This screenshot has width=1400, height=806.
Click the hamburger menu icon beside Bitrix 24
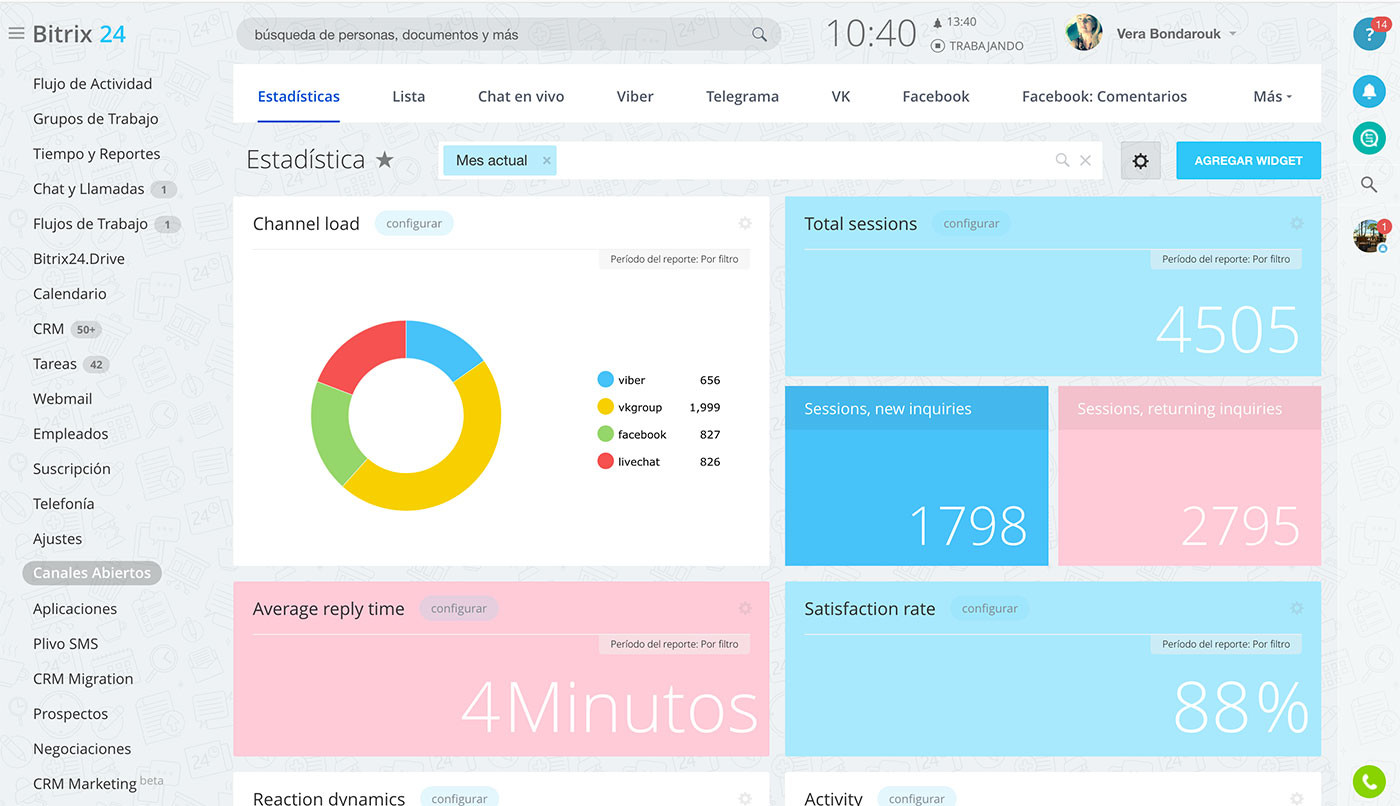click(16, 34)
